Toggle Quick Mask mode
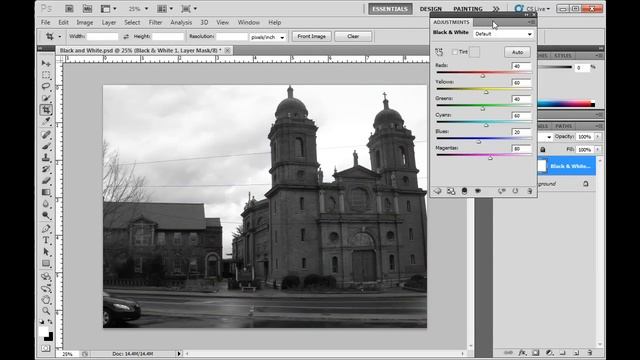640x360 pixels. (46, 348)
